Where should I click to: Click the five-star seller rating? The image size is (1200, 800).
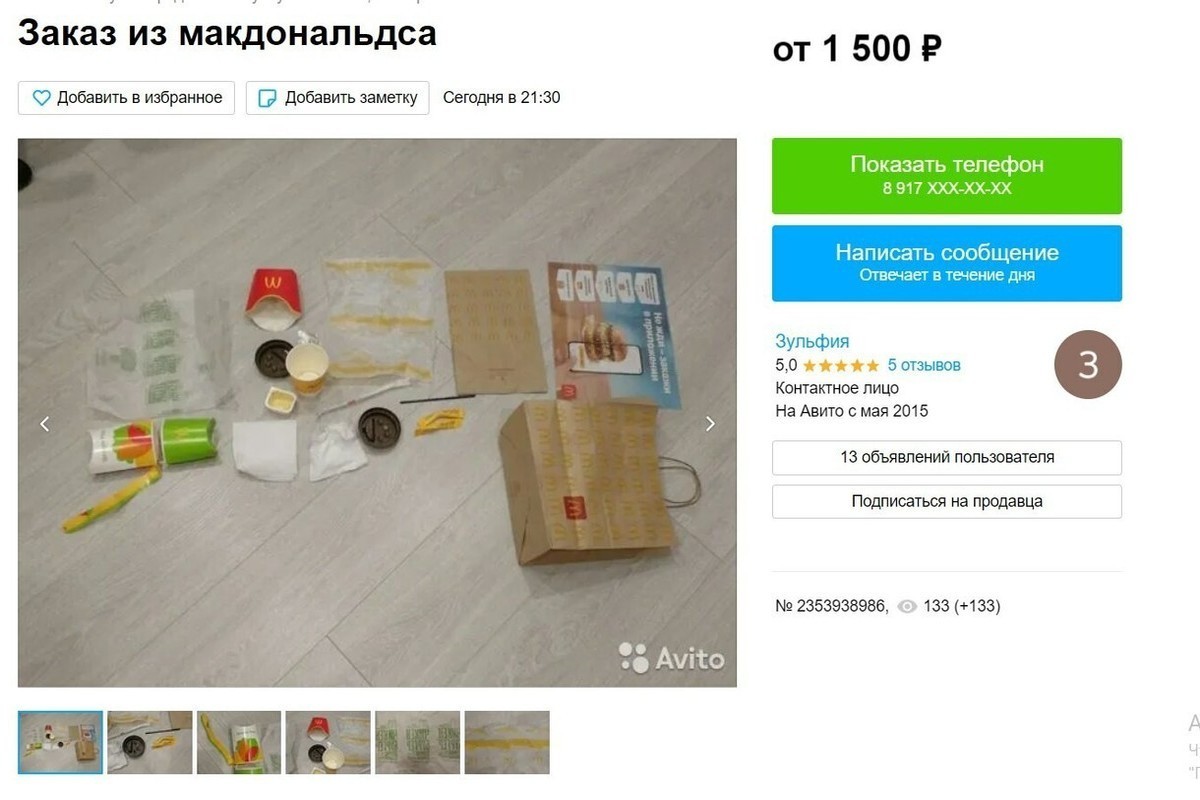pyautogui.click(x=841, y=365)
